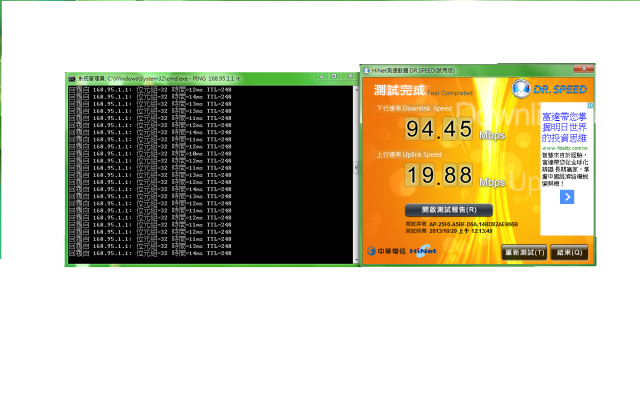Click the DR.SPEED title bar app icon

click(x=366, y=71)
